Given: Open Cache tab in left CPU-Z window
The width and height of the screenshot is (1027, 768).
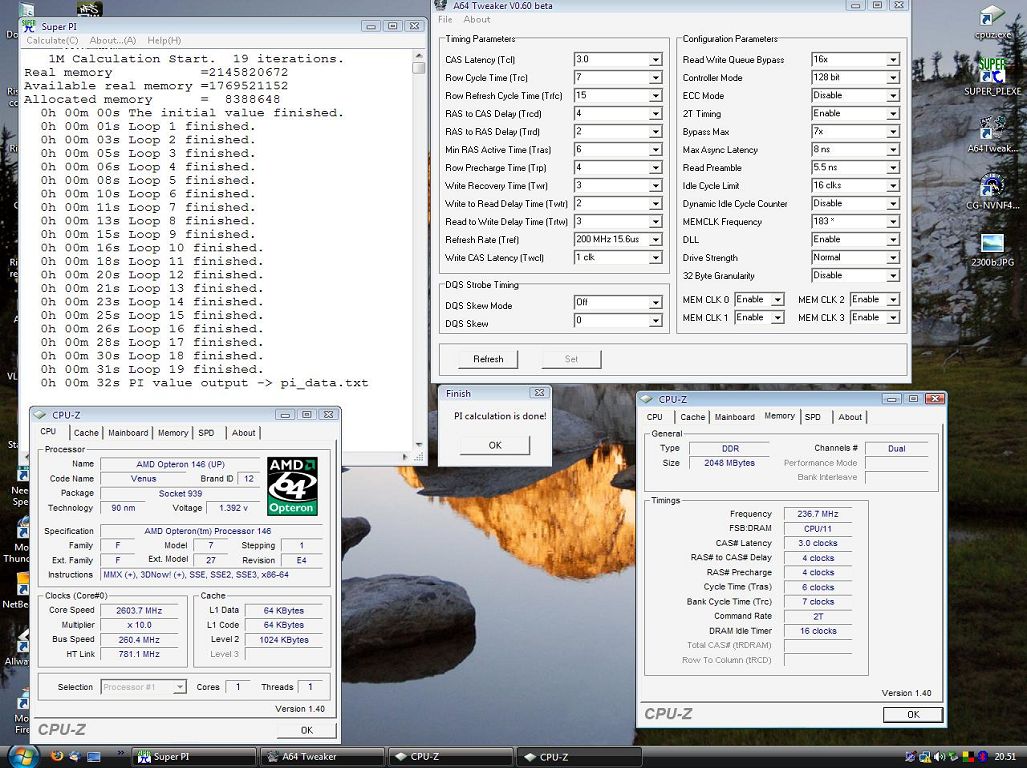Looking at the screenshot, I should pos(86,433).
